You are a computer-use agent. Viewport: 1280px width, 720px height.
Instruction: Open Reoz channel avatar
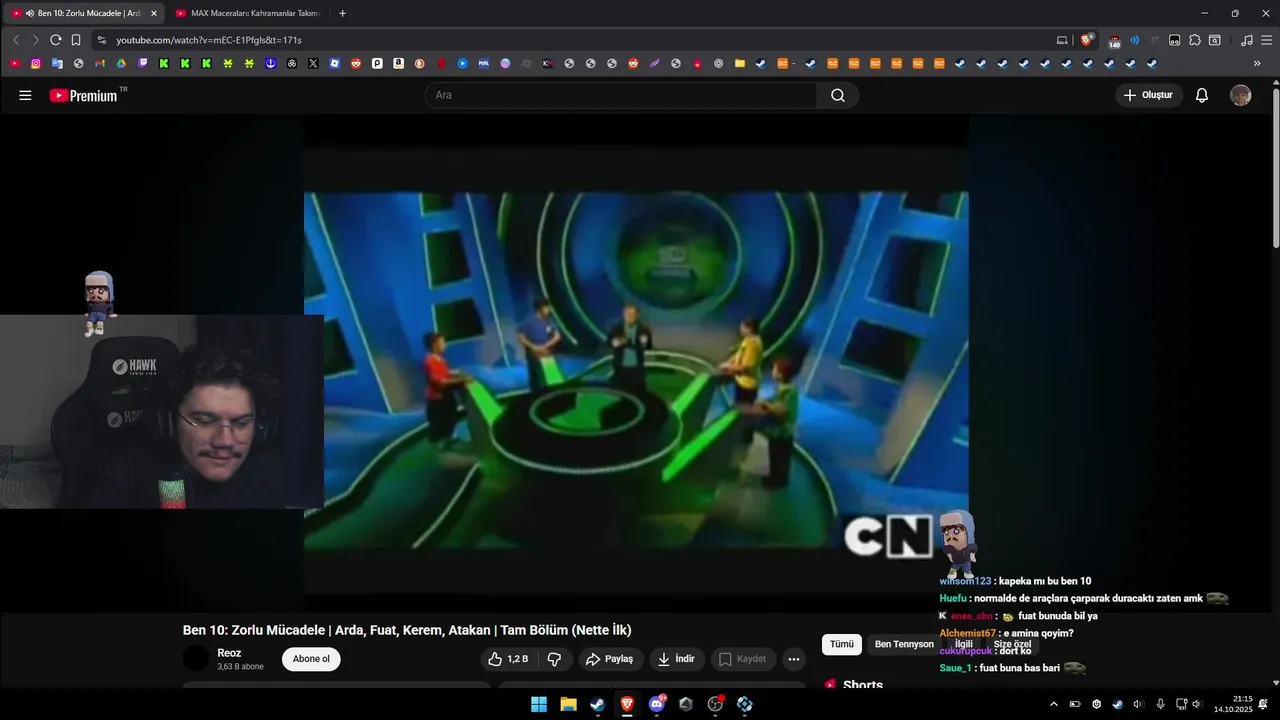click(196, 658)
